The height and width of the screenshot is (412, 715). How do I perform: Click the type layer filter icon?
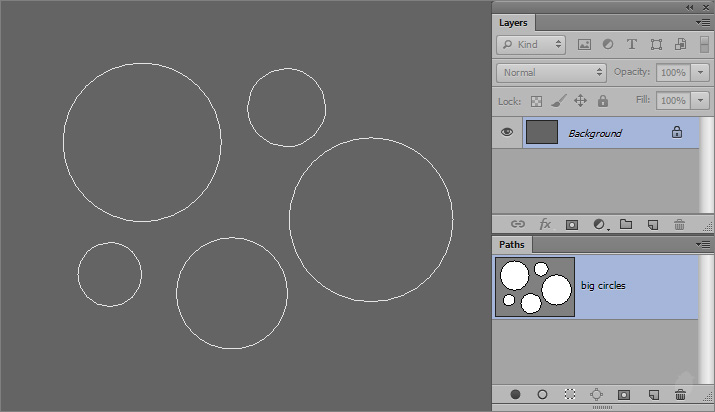pyautogui.click(x=632, y=45)
